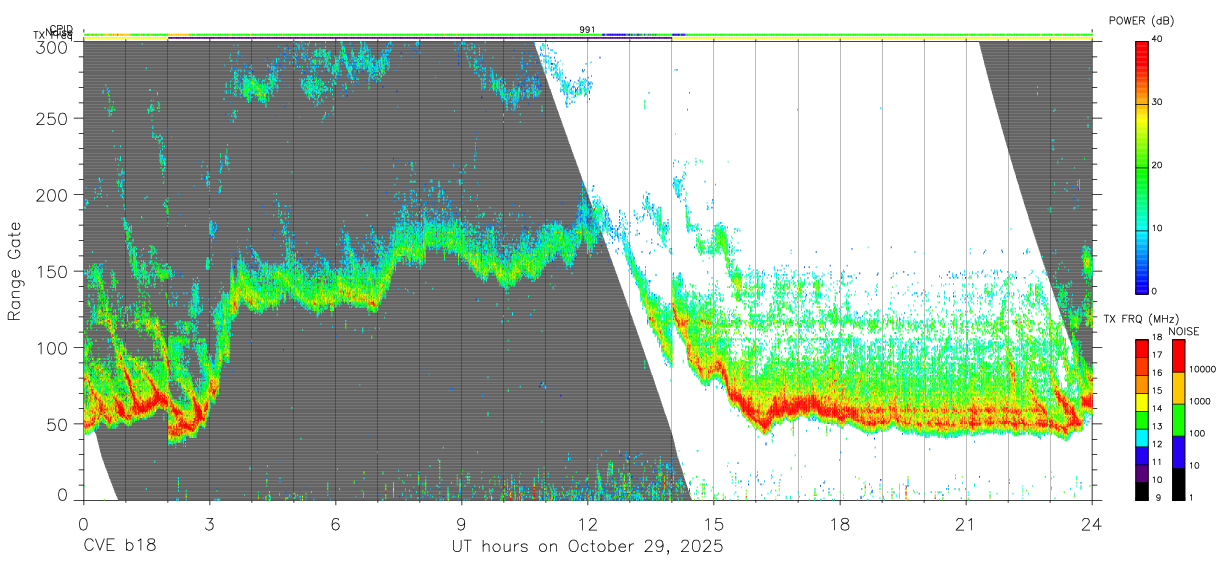Viewport: 1228px width, 567px height.
Task: Click the NOISE legend title
Action: tap(1183, 330)
